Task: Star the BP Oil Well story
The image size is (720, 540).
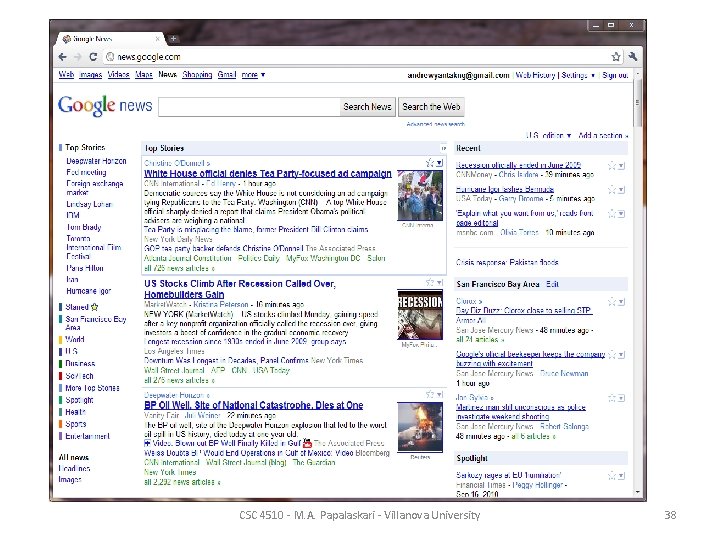Action: 430,394
